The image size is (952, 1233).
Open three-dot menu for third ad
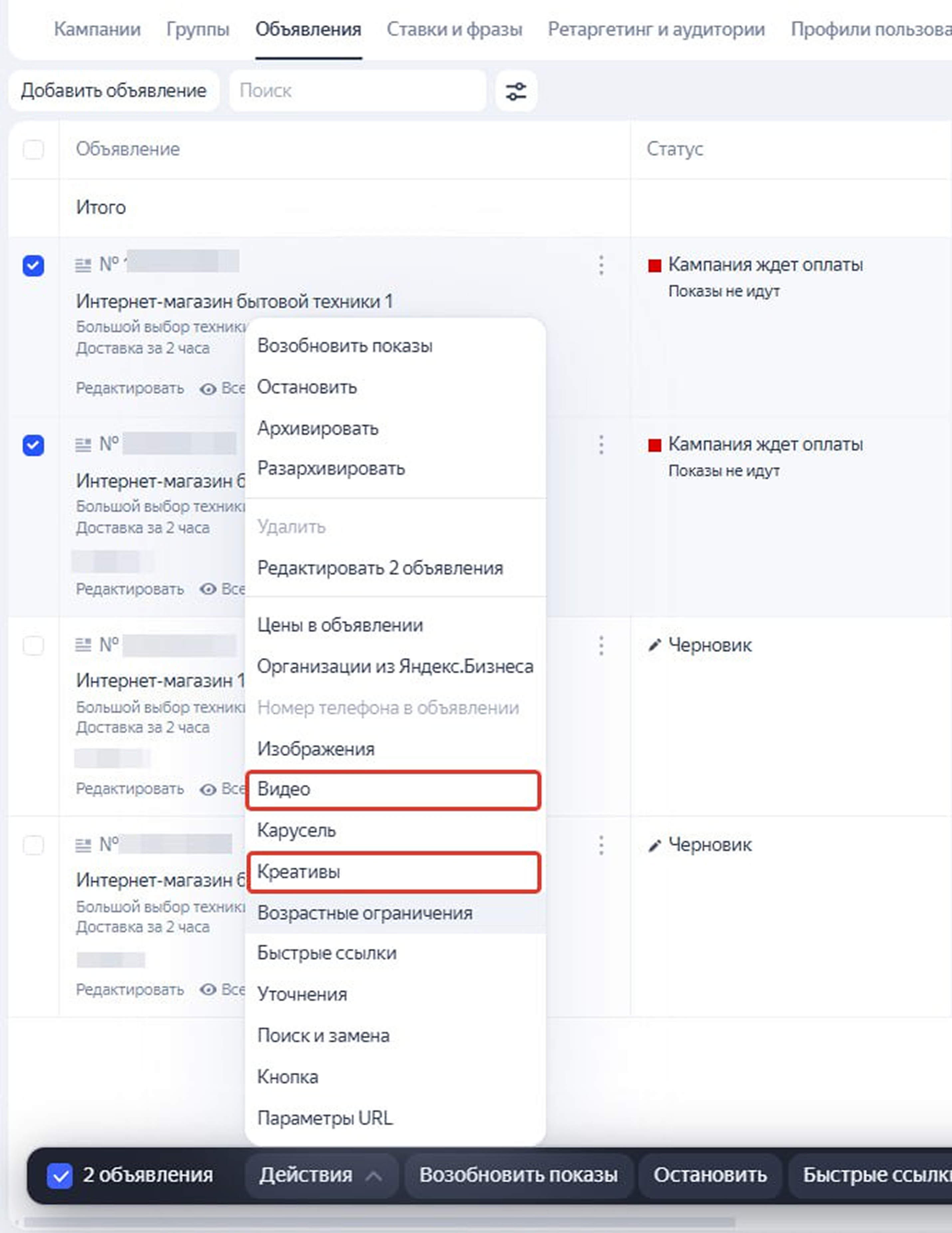click(601, 645)
